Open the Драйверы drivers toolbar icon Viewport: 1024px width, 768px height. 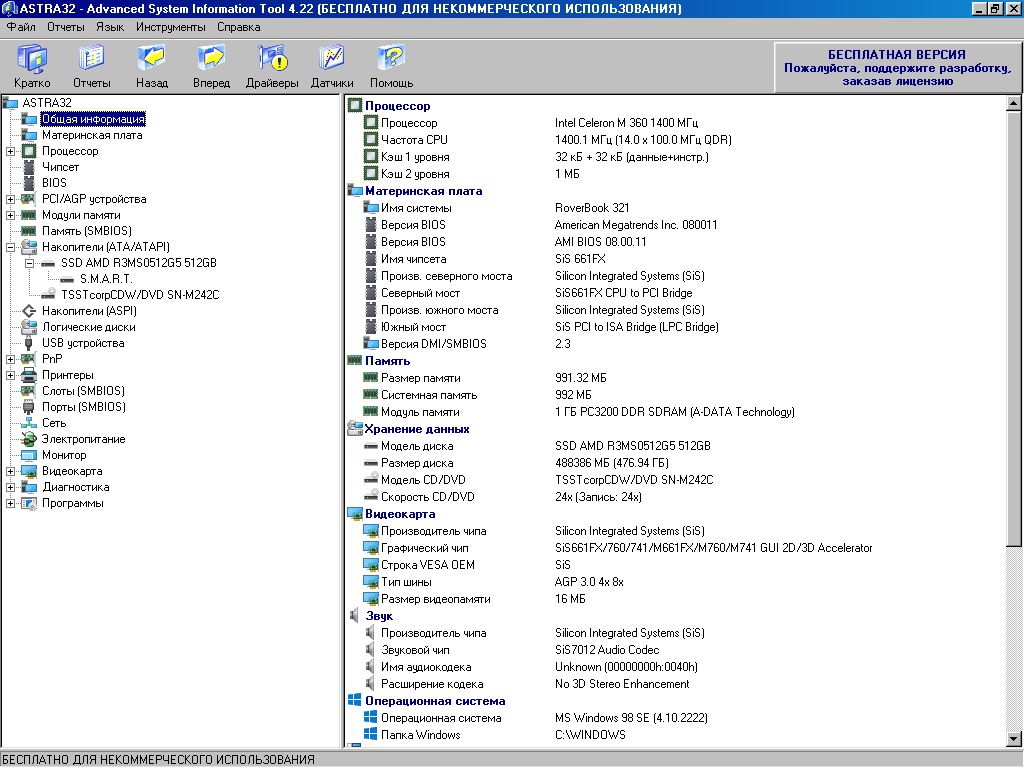272,66
